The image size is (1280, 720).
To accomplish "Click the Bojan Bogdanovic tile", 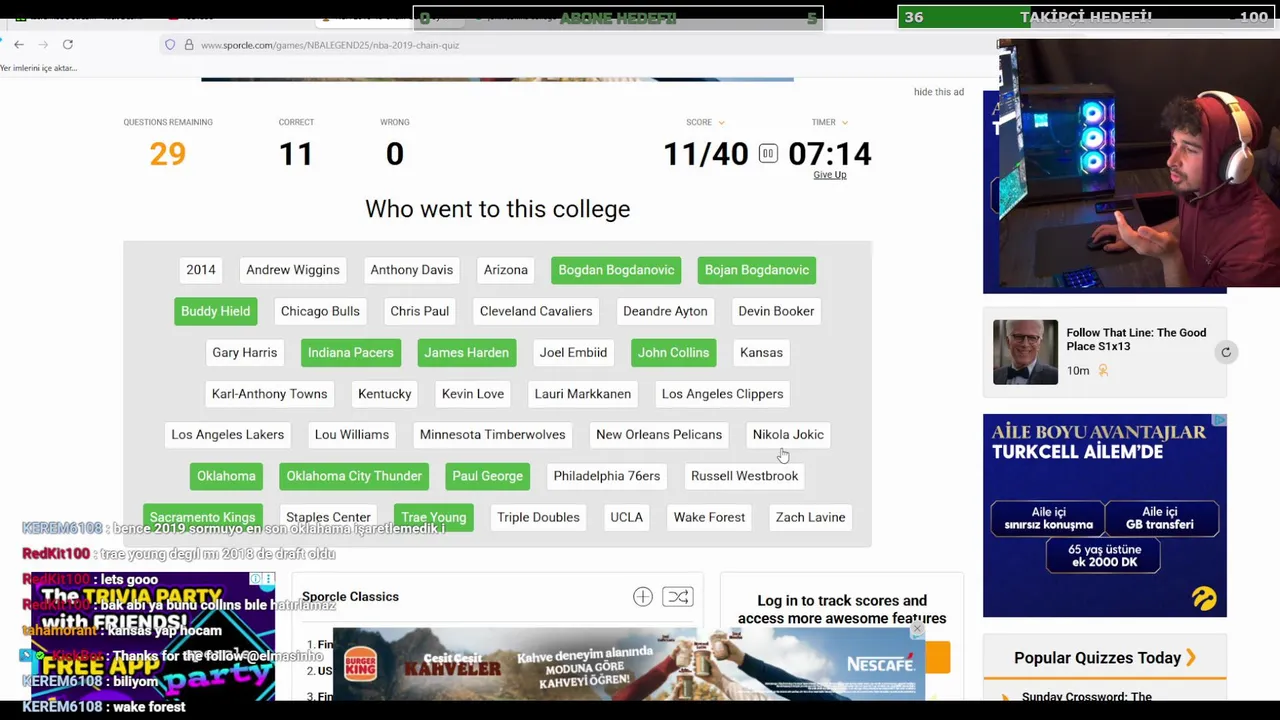I will click(757, 270).
